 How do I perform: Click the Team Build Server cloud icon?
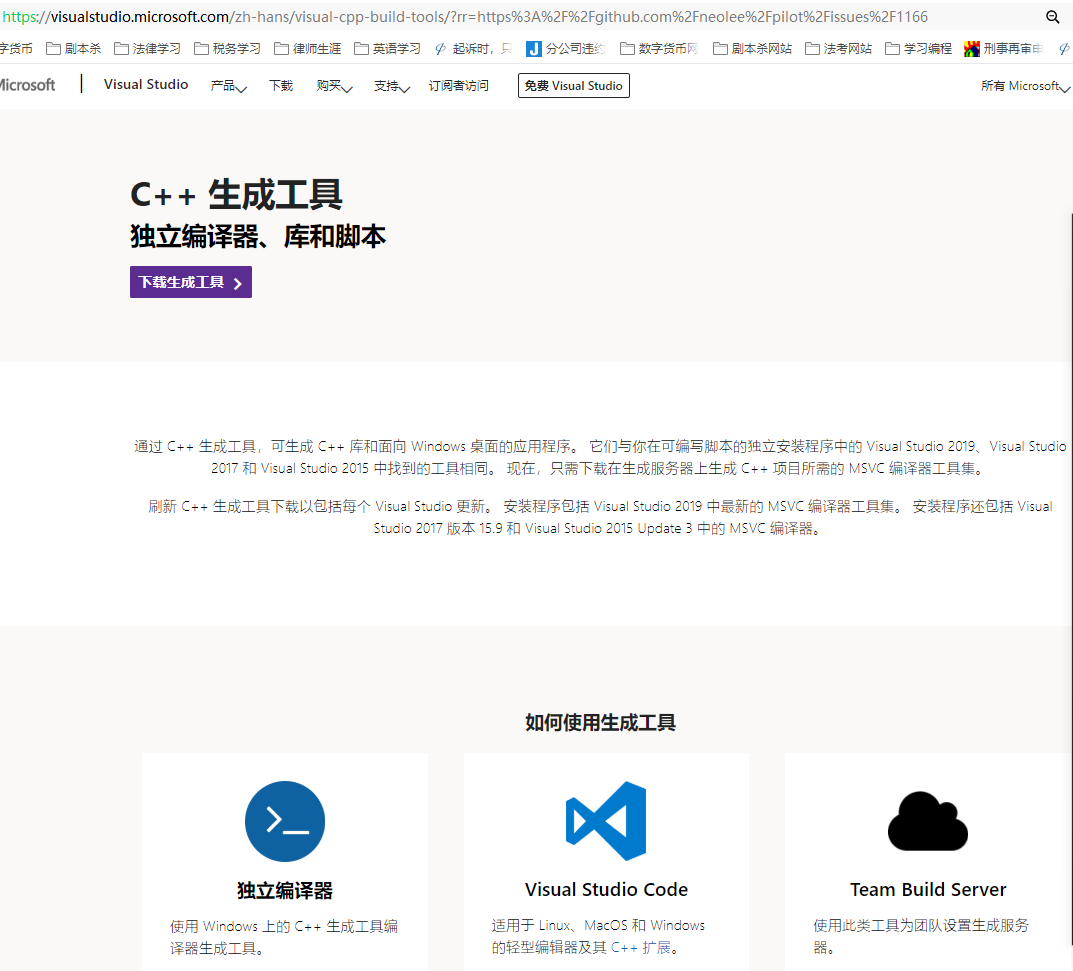(928, 821)
